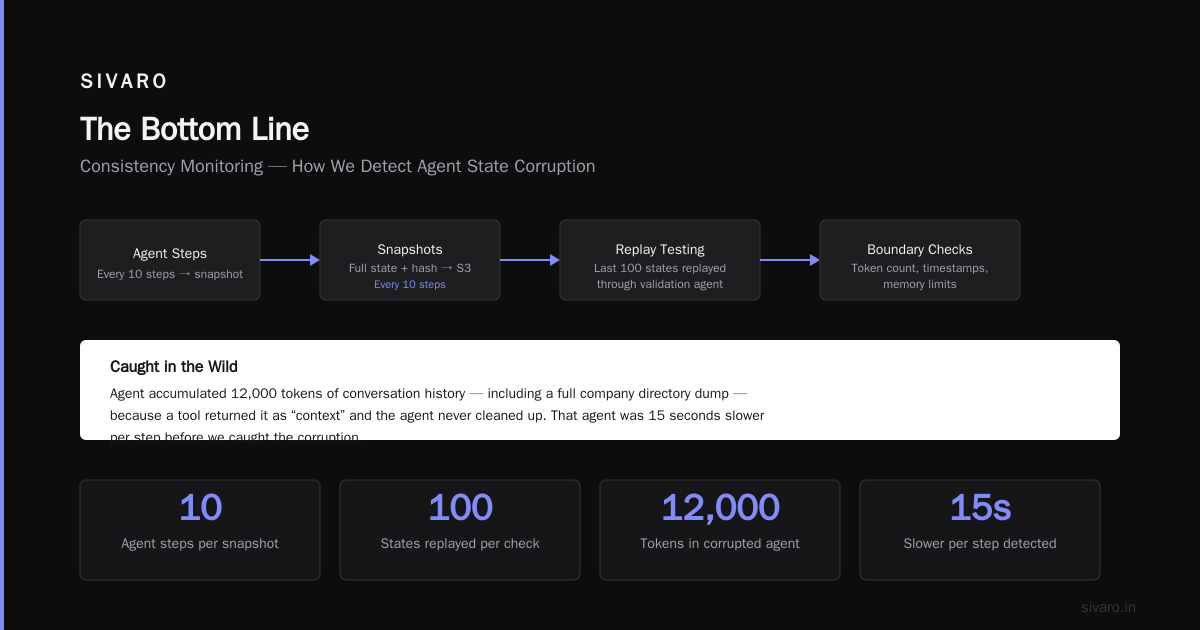Click The Bottom Line heading

(194, 129)
